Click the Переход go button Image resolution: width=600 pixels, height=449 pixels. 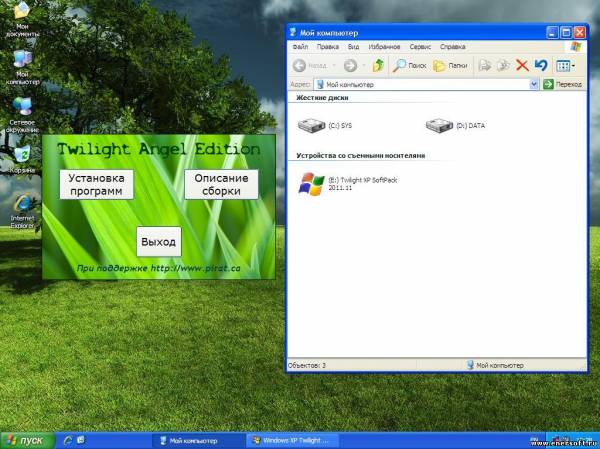(563, 84)
